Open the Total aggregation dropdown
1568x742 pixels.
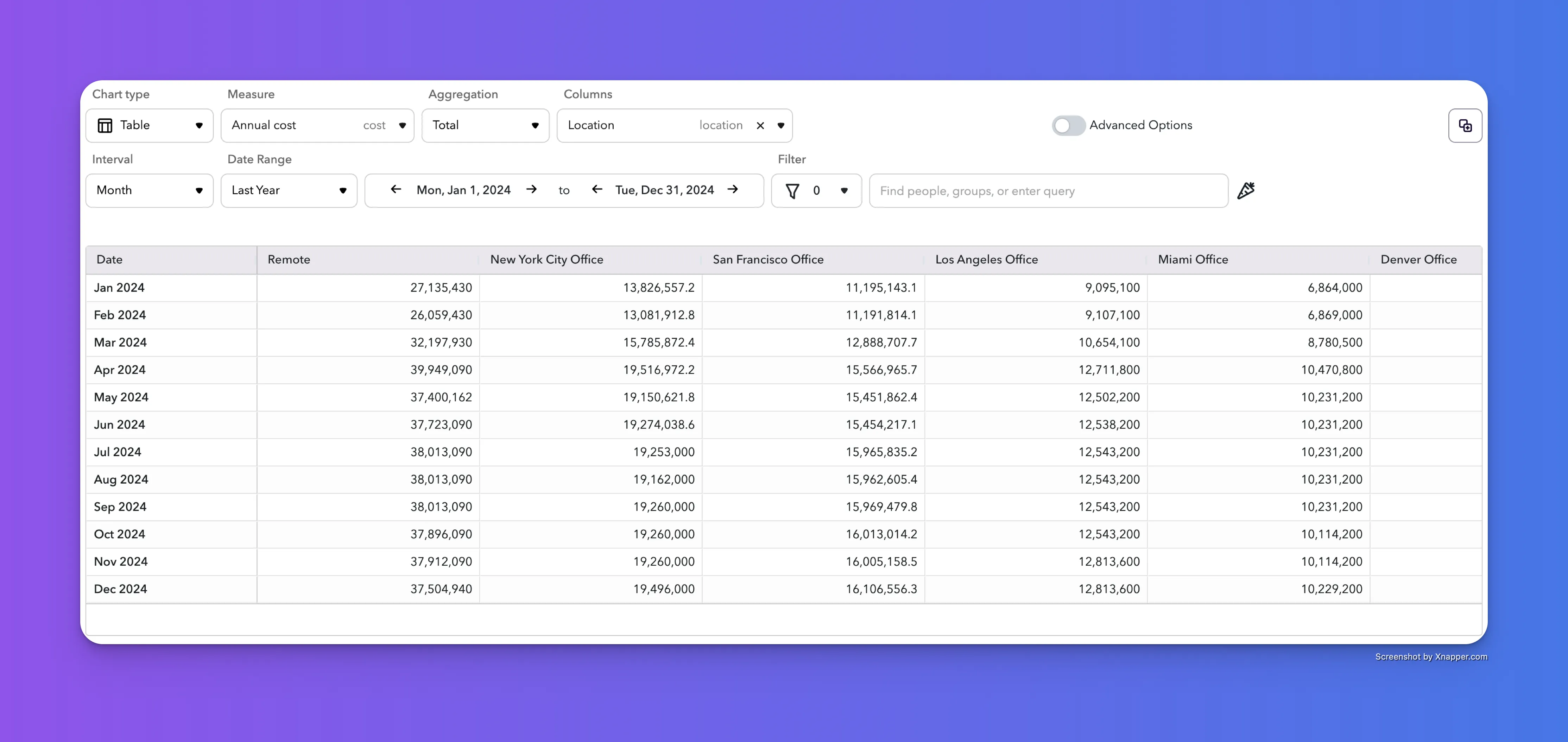485,125
